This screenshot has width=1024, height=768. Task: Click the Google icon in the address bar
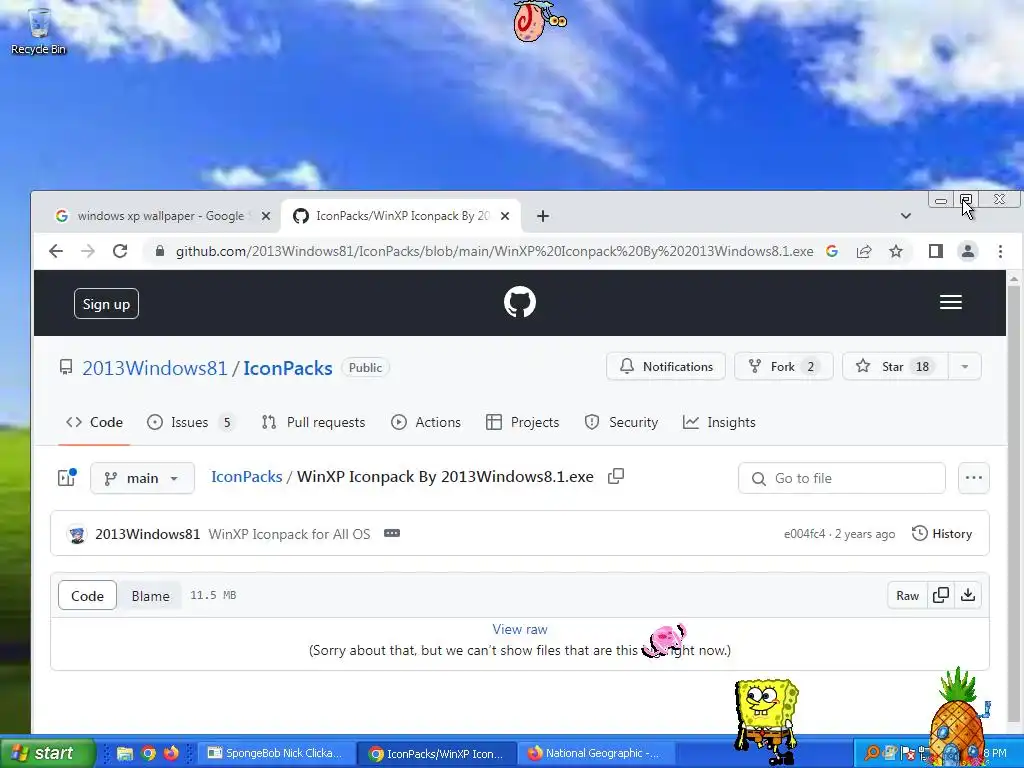[831, 251]
